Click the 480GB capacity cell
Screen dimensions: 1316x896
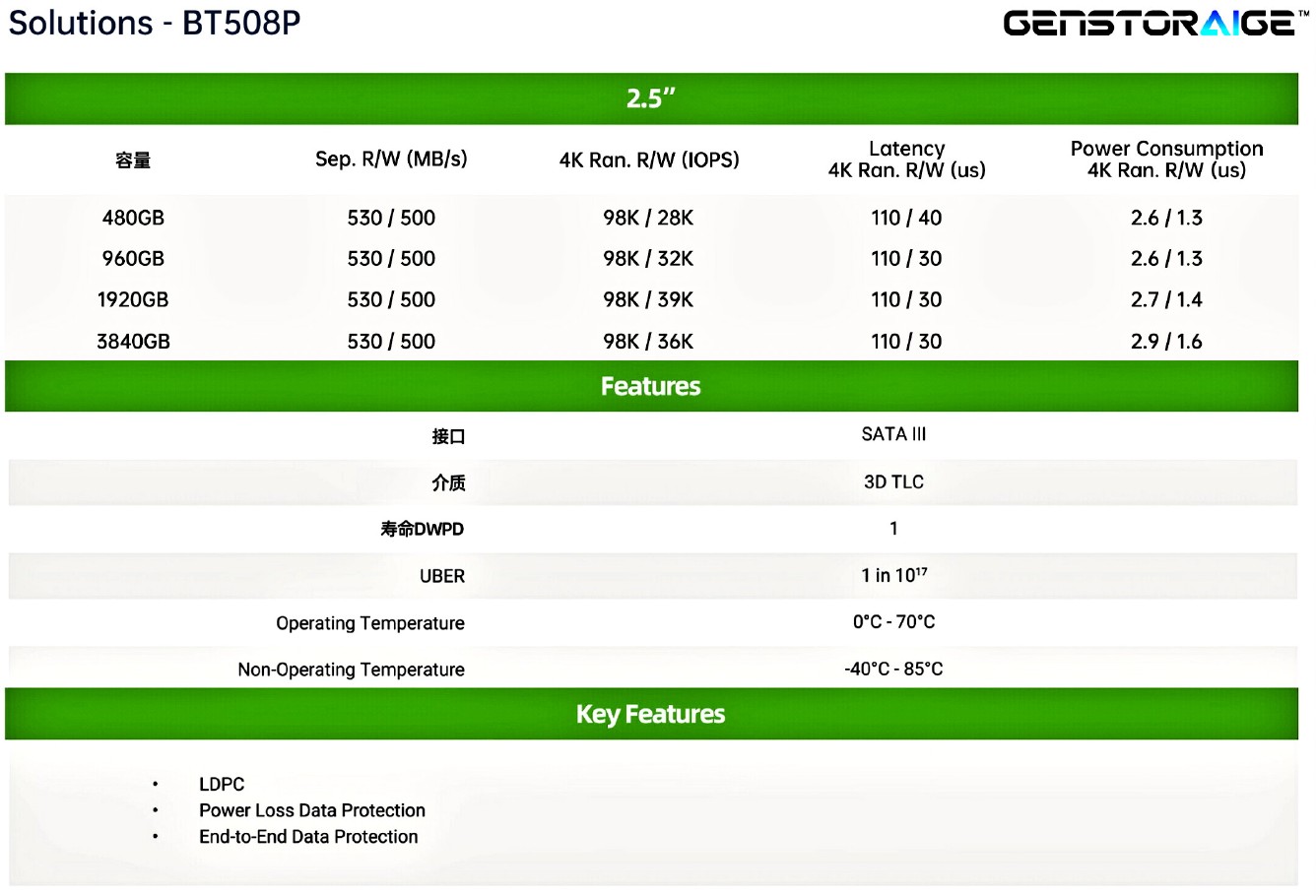(133, 218)
